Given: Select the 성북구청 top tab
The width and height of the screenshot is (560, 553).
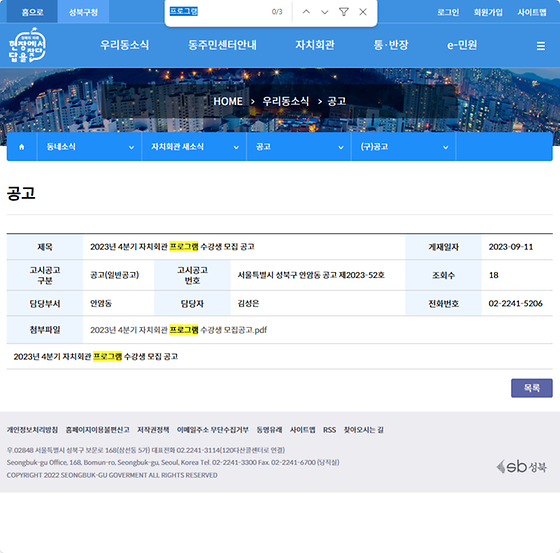Looking at the screenshot, I should (x=83, y=12).
